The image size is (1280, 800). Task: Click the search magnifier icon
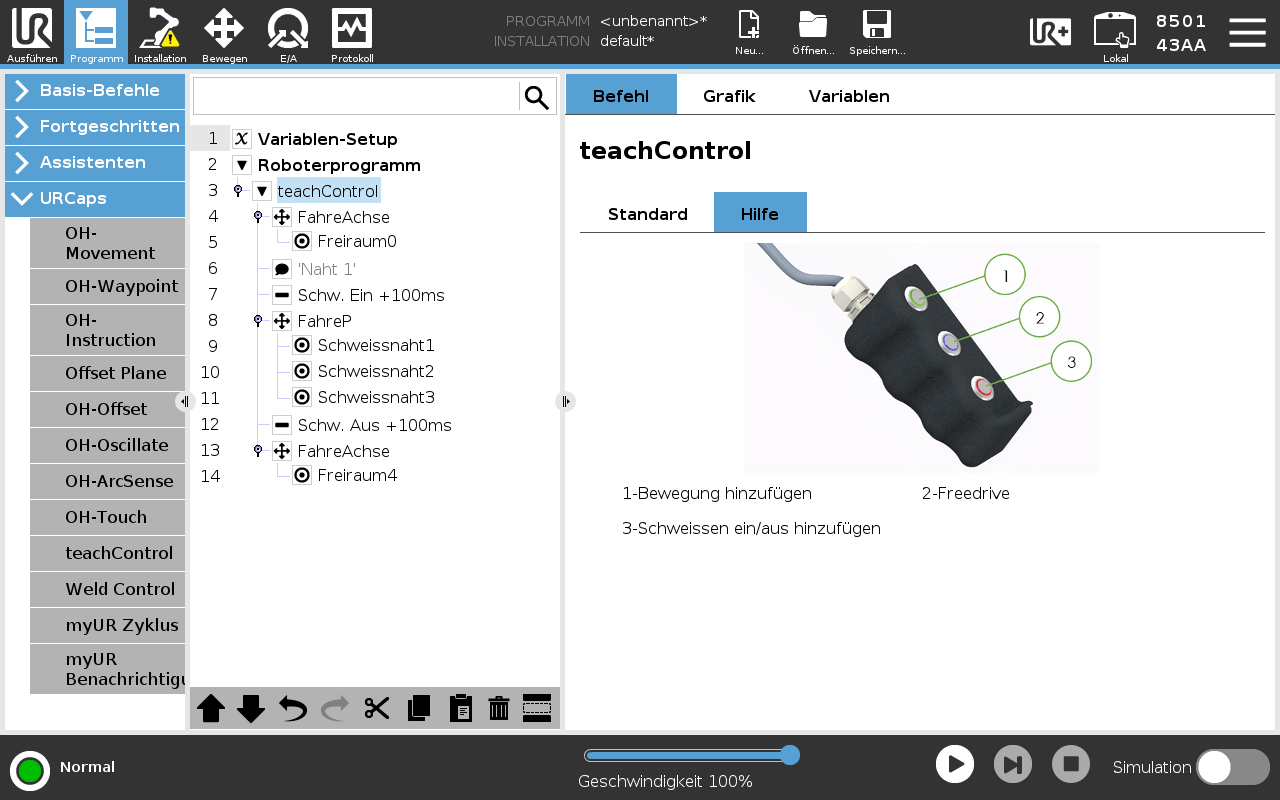(537, 97)
